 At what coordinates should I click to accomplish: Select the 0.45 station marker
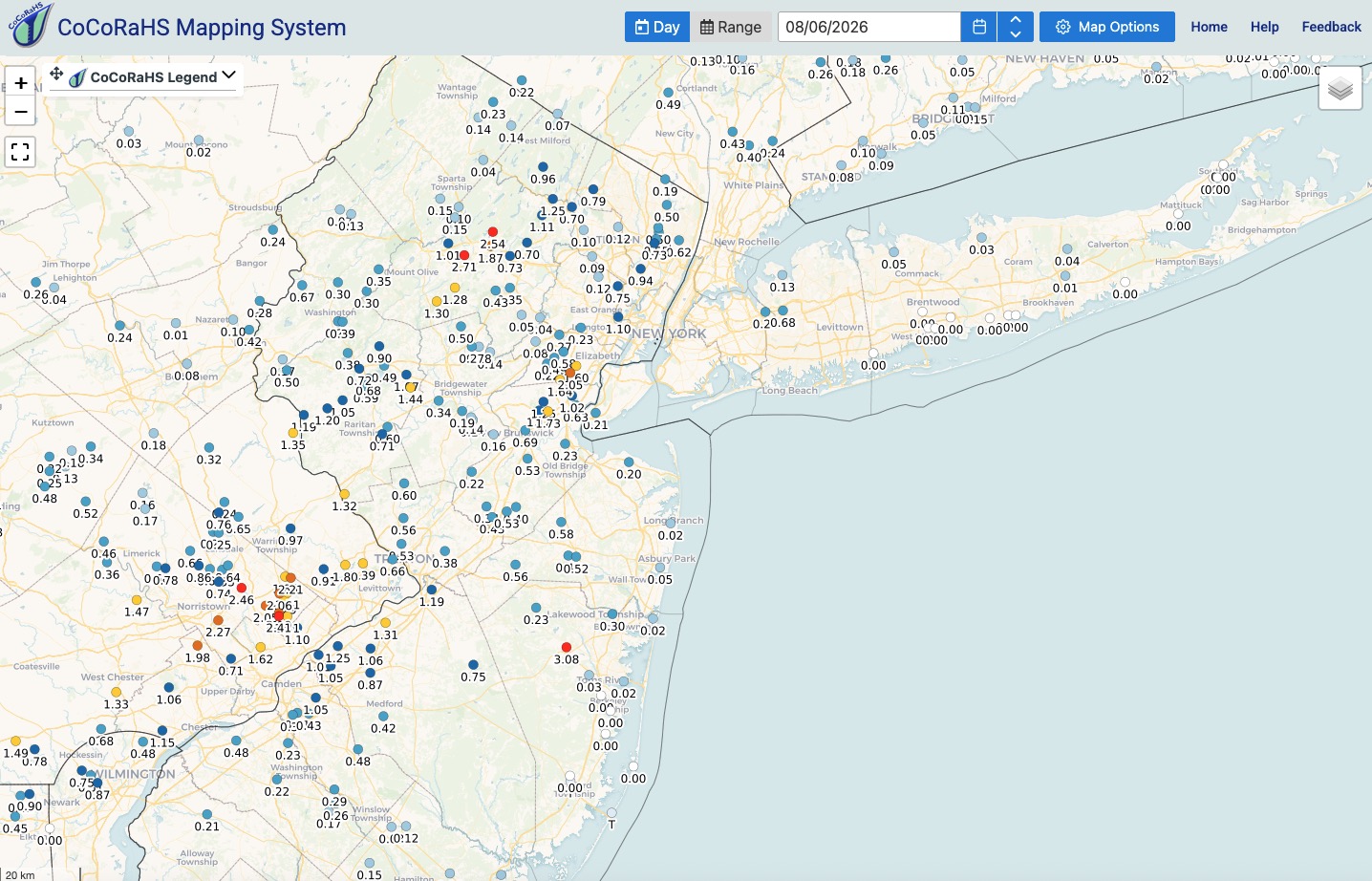tap(15, 817)
